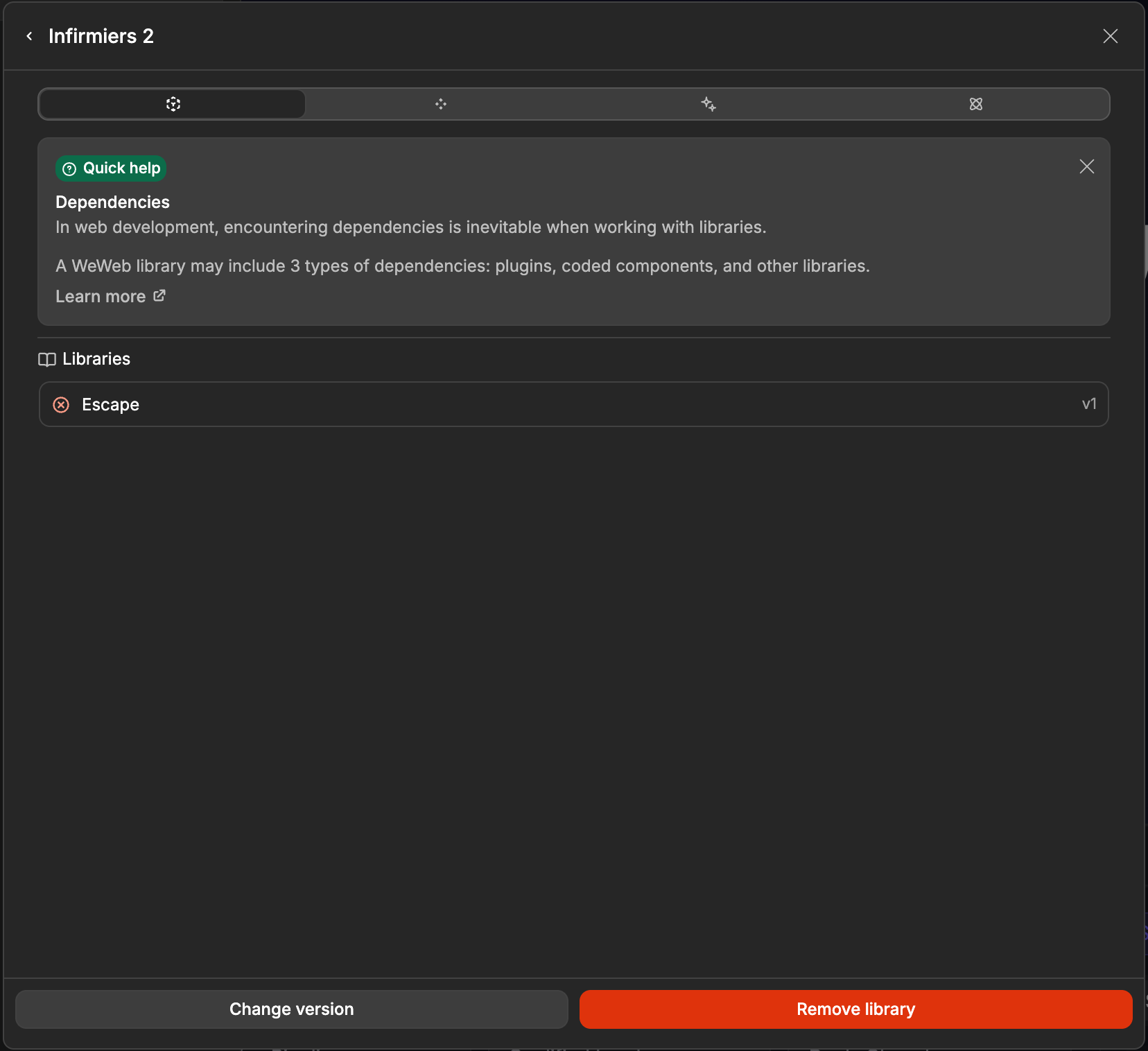
Task: Click the v1 version label
Action: (1089, 404)
